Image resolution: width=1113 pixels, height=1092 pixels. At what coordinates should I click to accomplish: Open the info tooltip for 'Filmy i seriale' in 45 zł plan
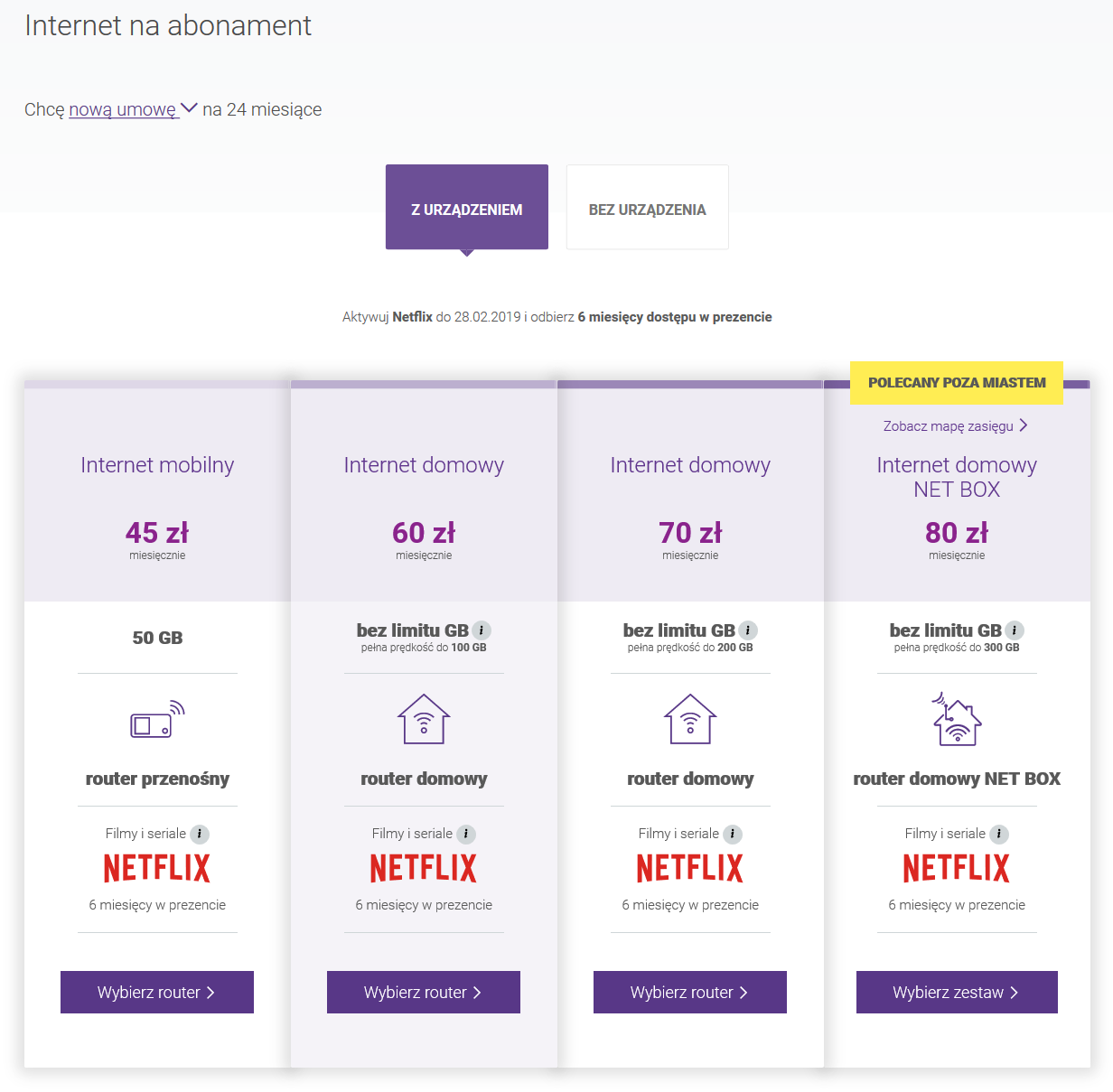point(200,834)
